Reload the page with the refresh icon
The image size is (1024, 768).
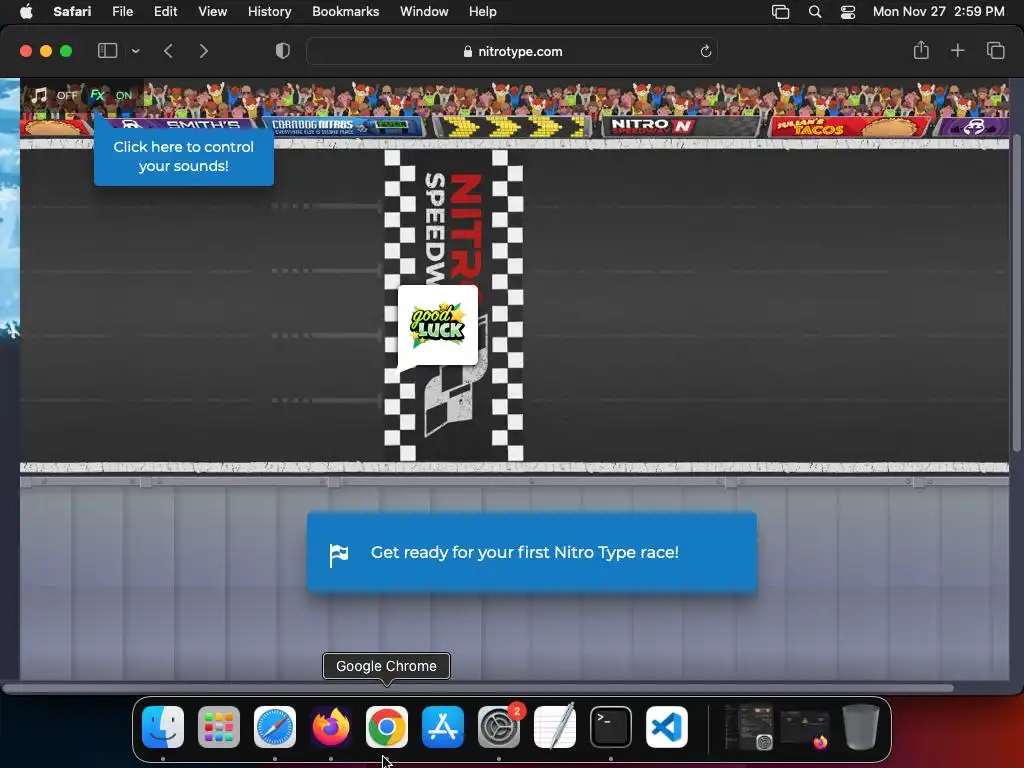tap(705, 52)
